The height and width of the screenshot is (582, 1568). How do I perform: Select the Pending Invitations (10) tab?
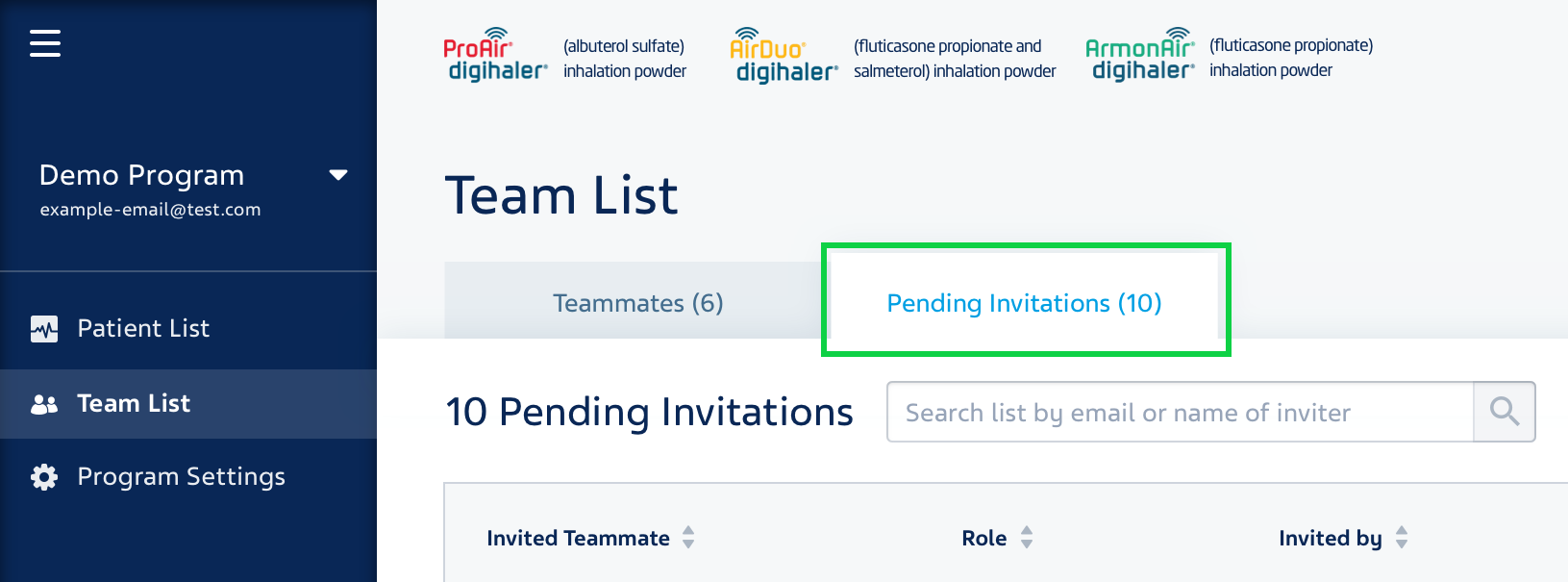[1024, 303]
